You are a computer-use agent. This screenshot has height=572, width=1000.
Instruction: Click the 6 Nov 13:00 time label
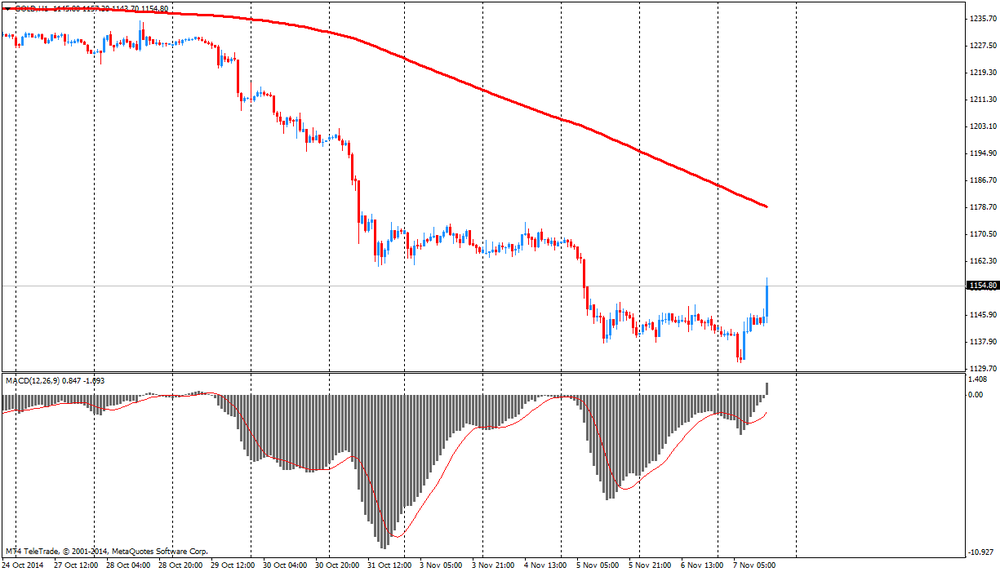702,565
